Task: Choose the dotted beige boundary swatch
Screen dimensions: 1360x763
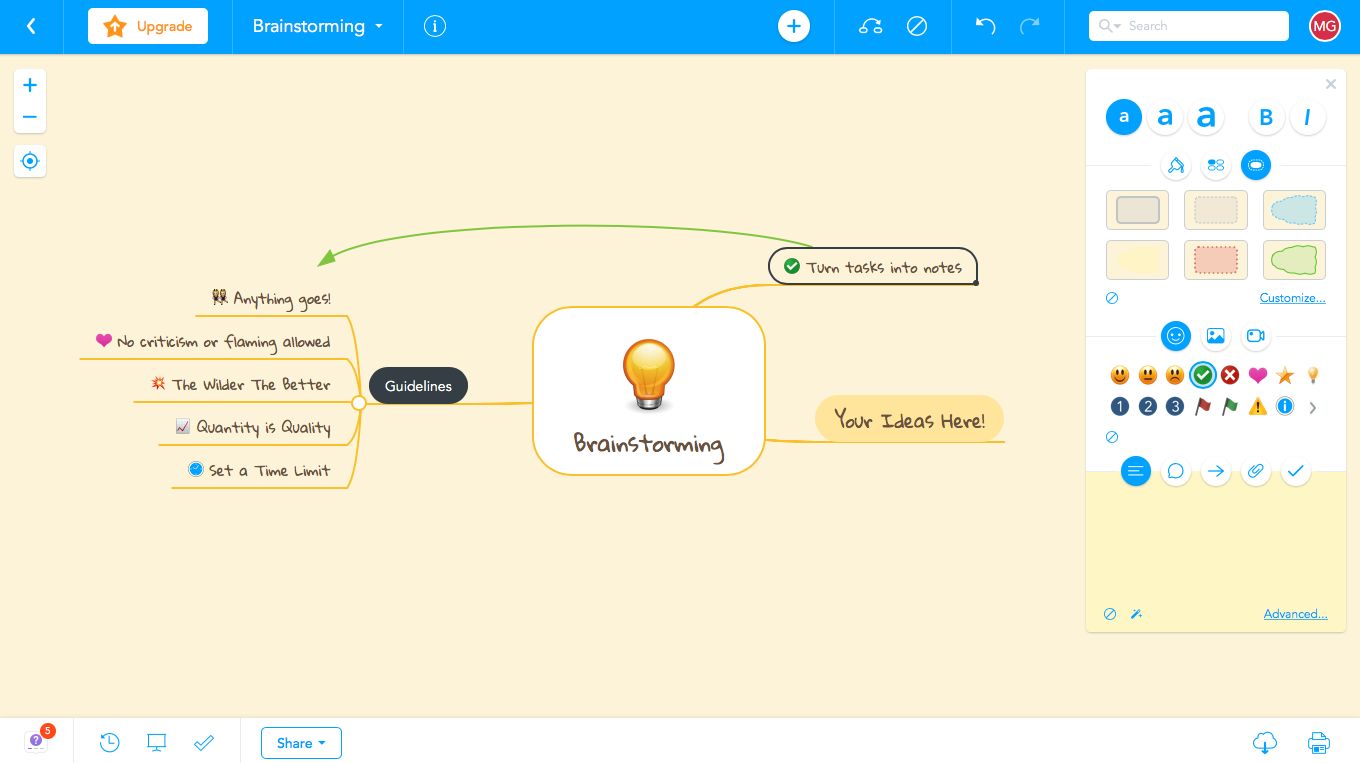Action: coord(1216,210)
